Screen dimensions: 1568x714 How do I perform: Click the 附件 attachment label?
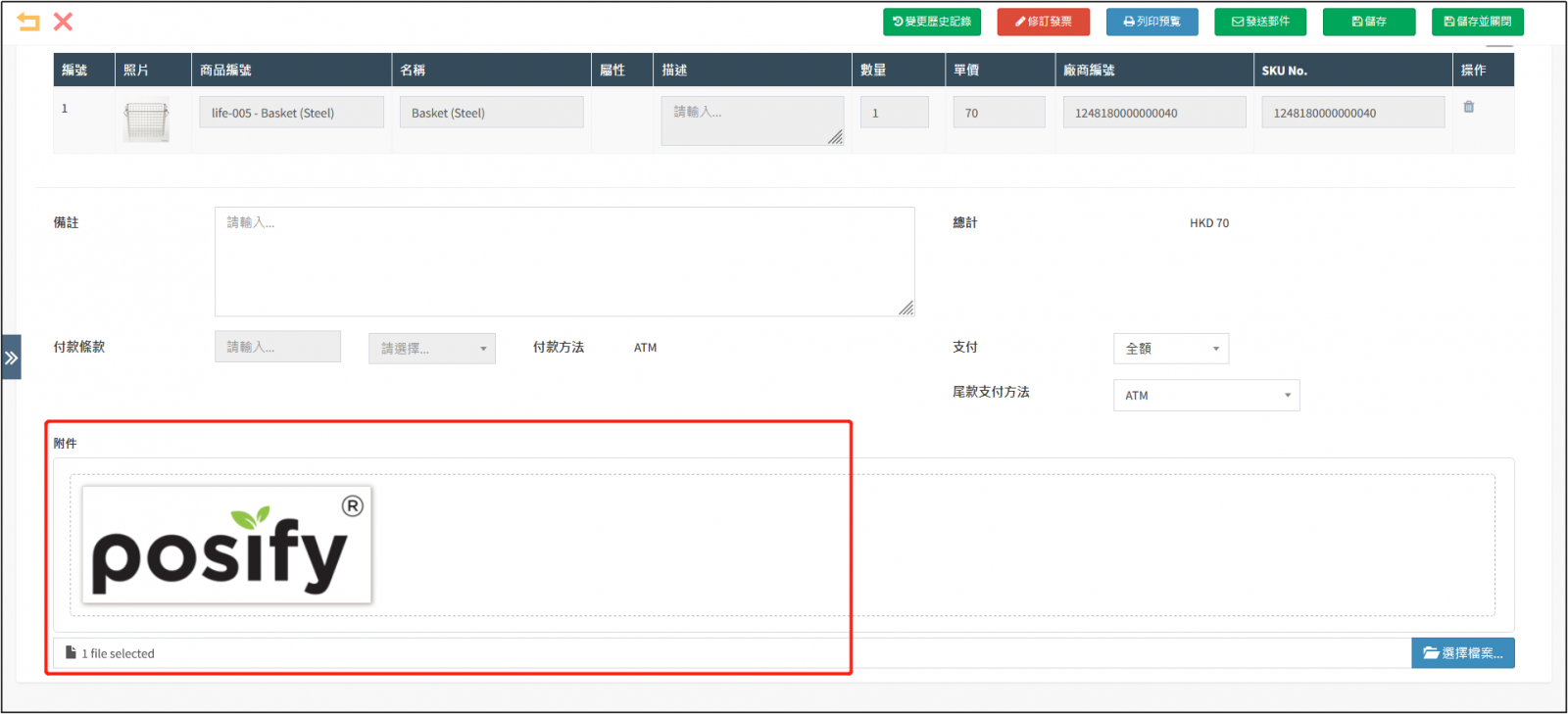(65, 444)
